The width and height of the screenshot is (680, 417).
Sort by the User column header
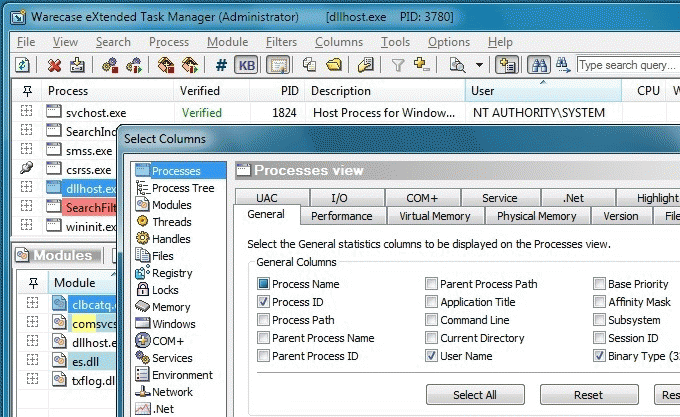[543, 91]
